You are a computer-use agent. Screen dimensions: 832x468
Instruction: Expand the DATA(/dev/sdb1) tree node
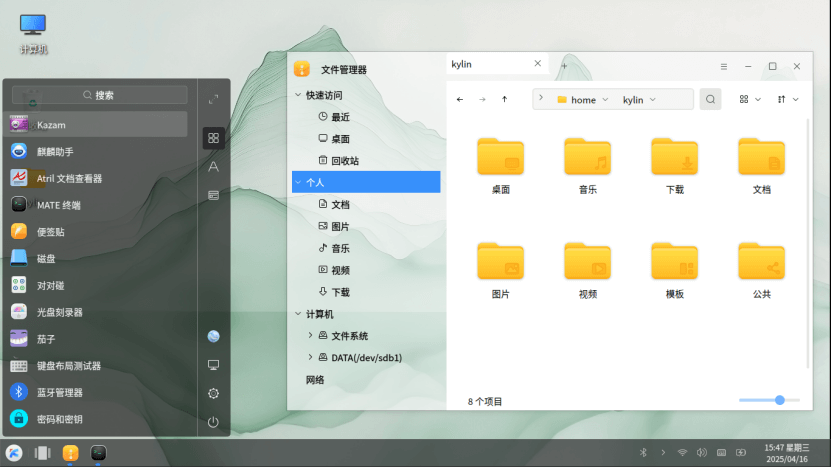click(311, 357)
